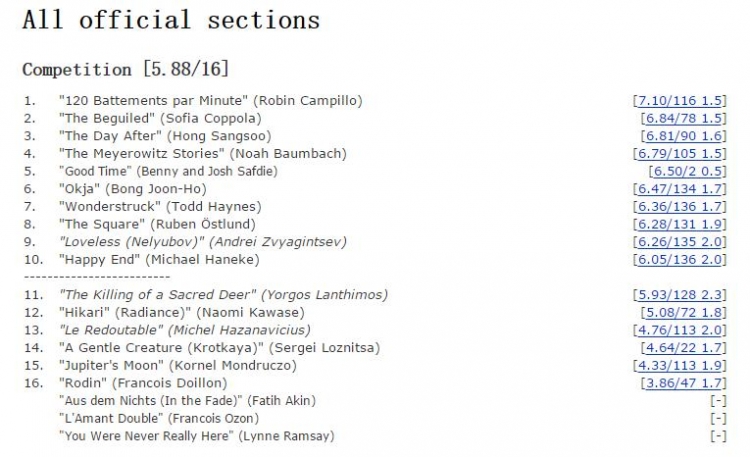Viewport: 750px width, 457px height.
Task: Open The Day After rating 6.81/90 1.6
Action: (684, 136)
